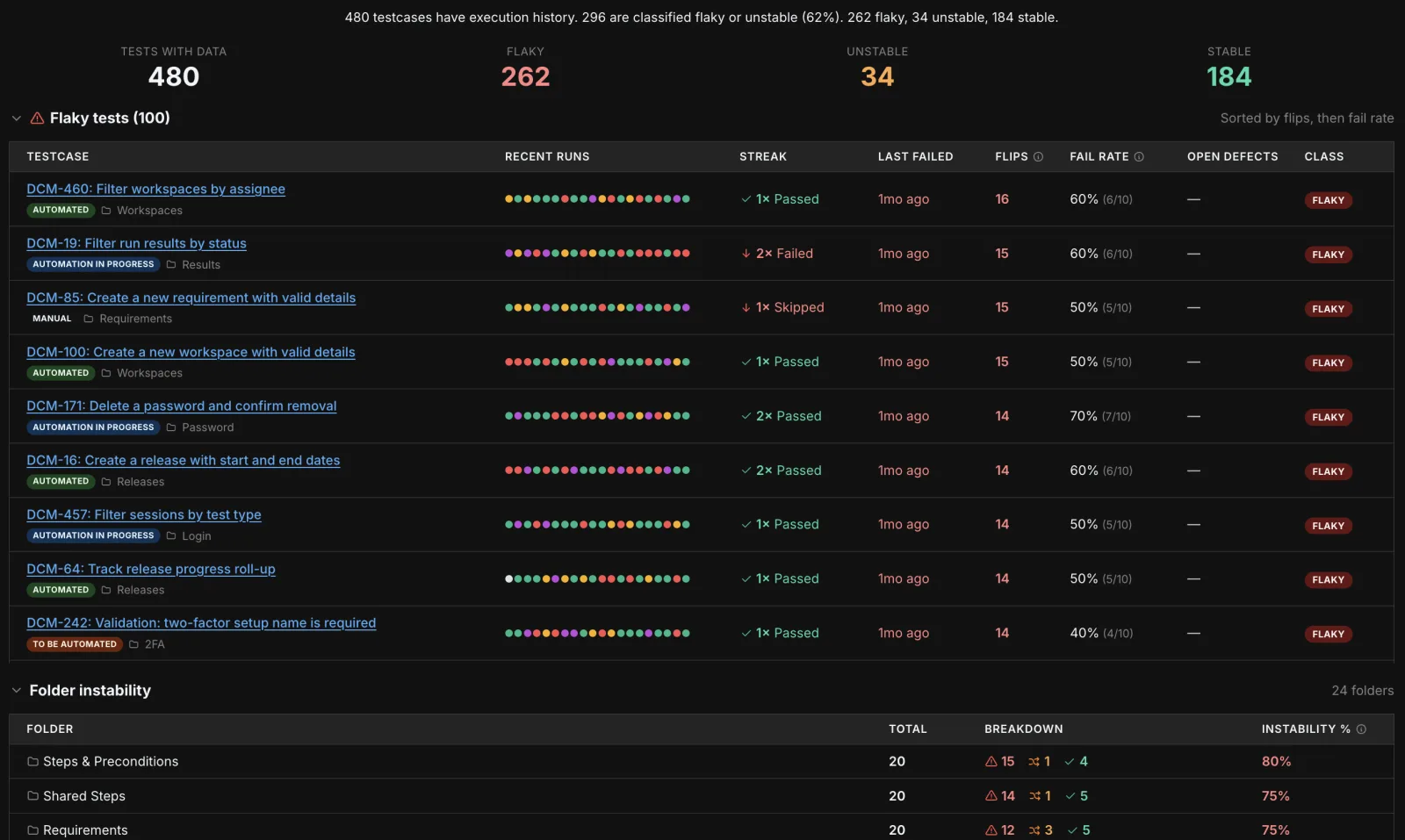Click the down arrow icon of DCM-19 streak
Viewport: 1405px width, 840px height.
coord(746,254)
